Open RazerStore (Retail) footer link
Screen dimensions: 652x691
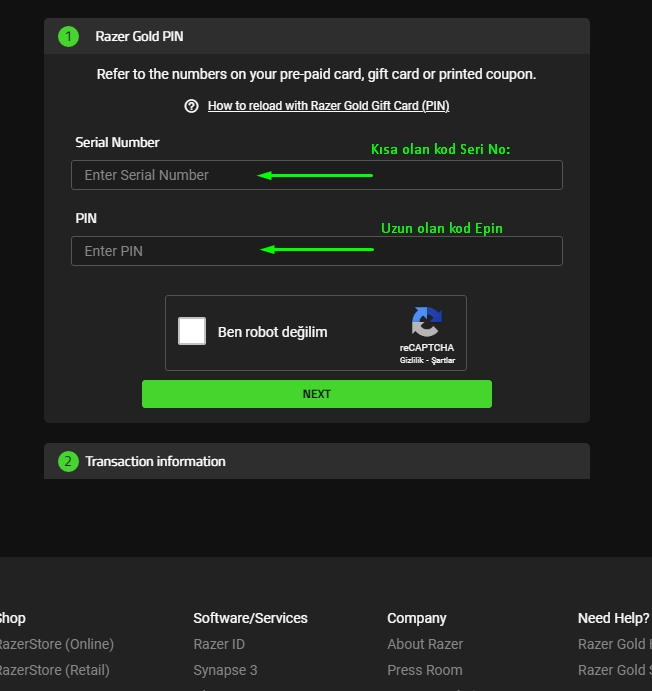[x=54, y=670]
